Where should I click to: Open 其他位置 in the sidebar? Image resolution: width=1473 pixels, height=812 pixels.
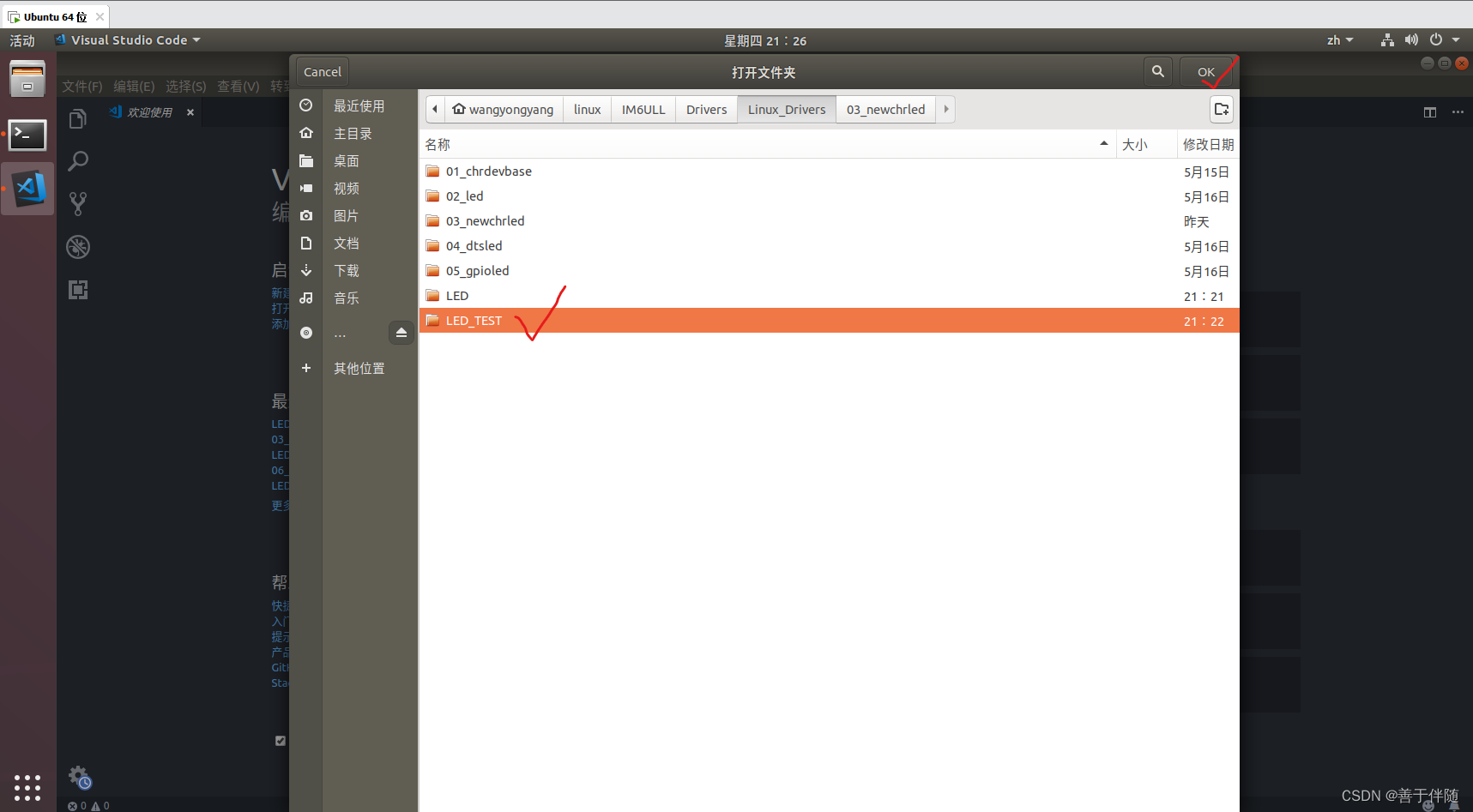point(353,368)
